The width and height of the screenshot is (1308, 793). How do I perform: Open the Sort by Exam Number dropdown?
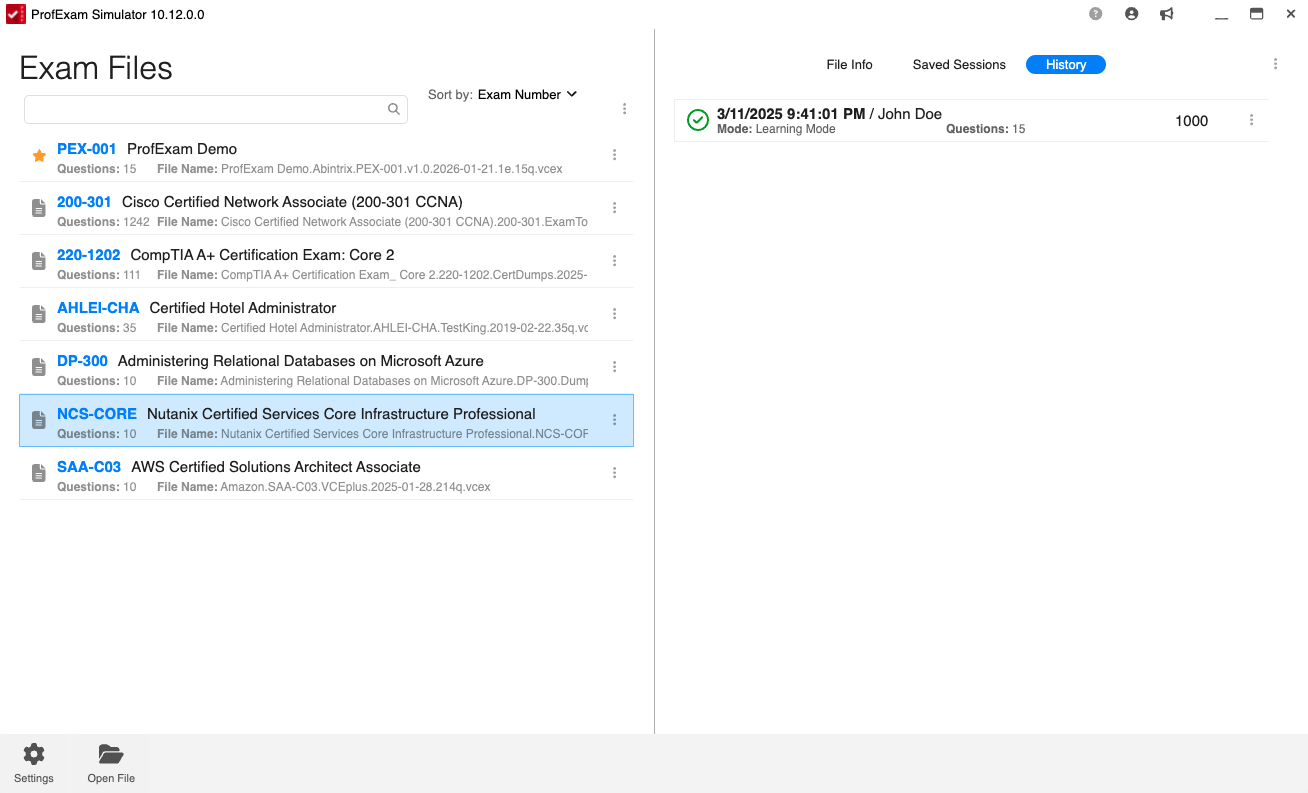pyautogui.click(x=527, y=94)
